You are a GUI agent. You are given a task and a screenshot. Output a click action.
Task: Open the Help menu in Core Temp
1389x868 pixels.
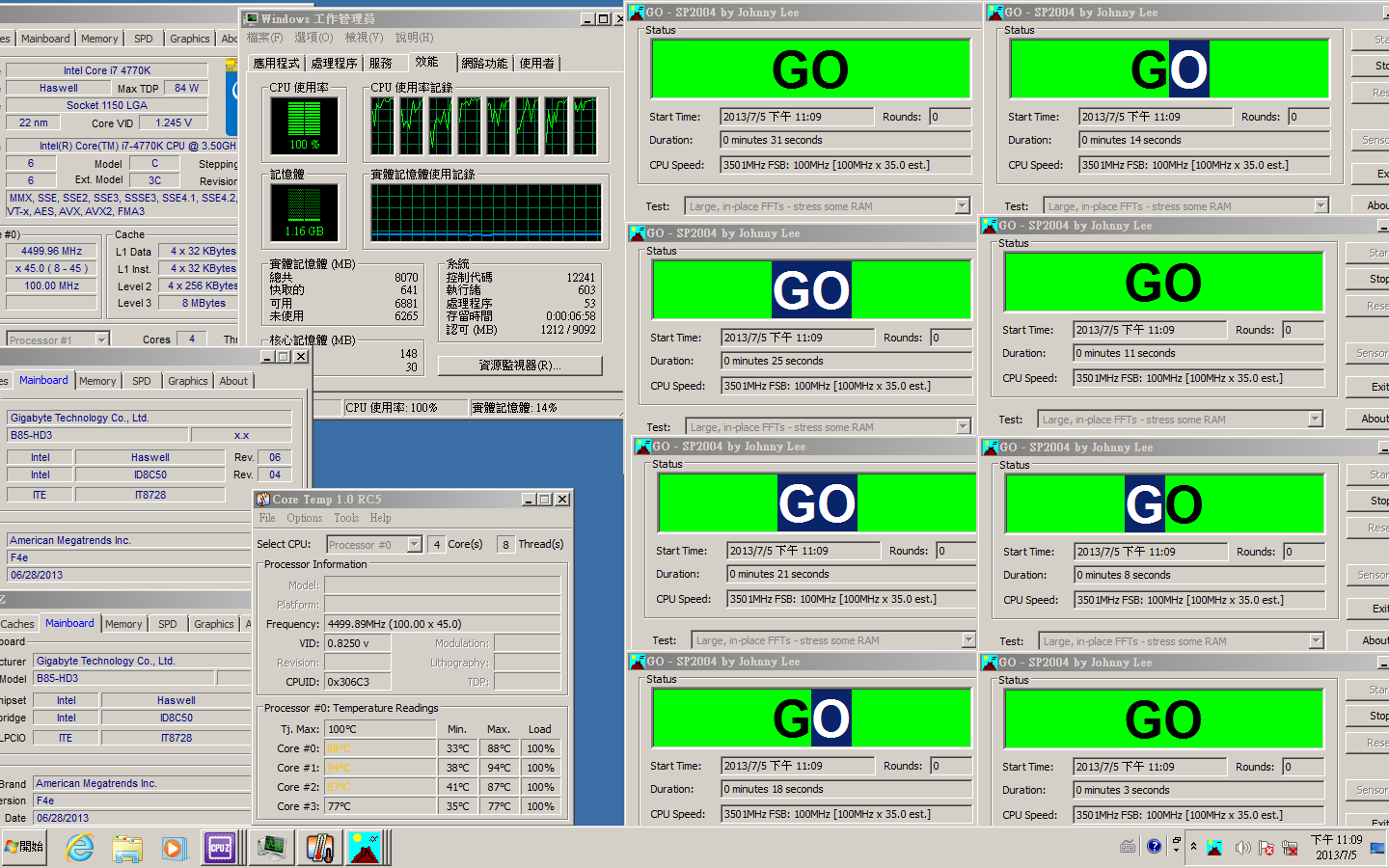pos(381,518)
